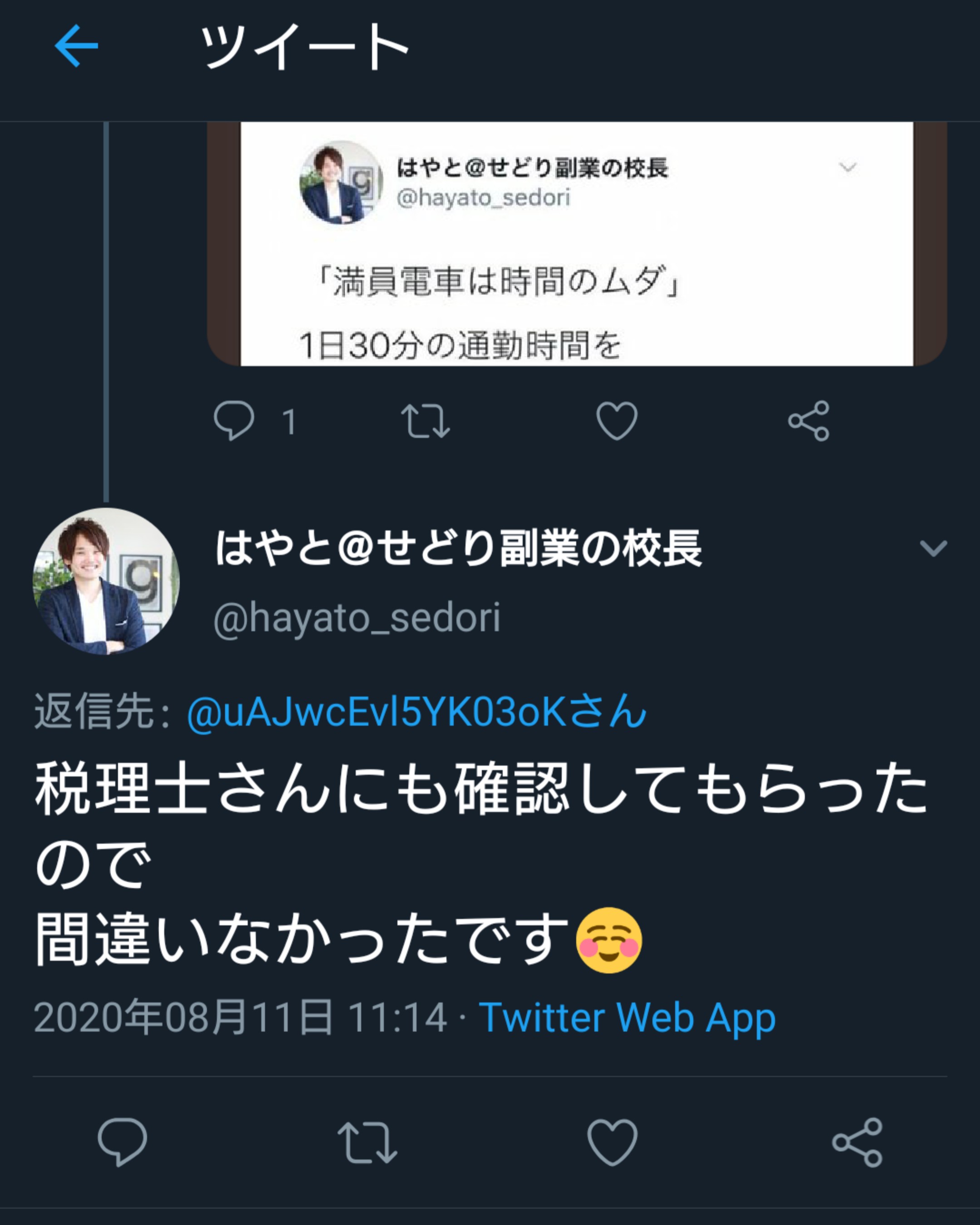View the main tweet author's profile picture
This screenshot has width=980, height=1225.
[106, 581]
